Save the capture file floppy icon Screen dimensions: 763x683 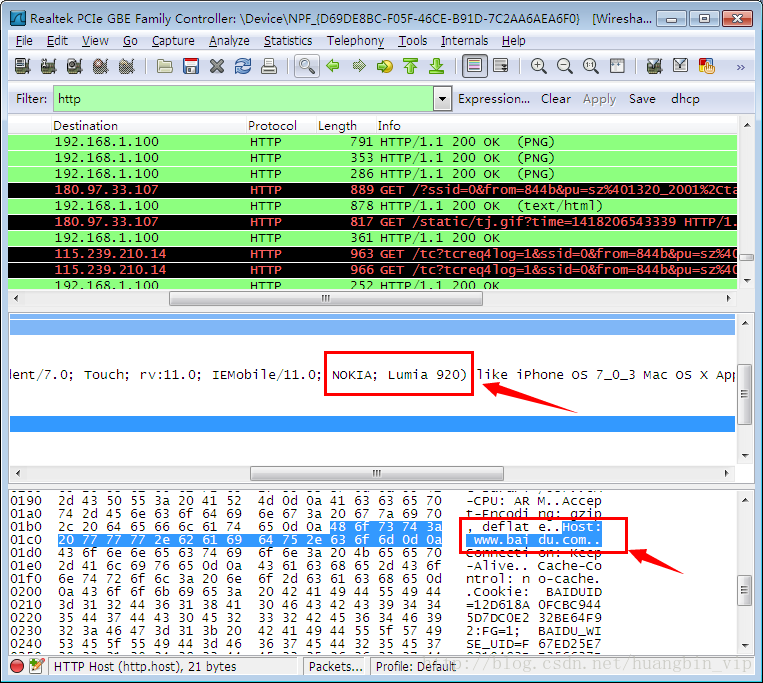191,66
